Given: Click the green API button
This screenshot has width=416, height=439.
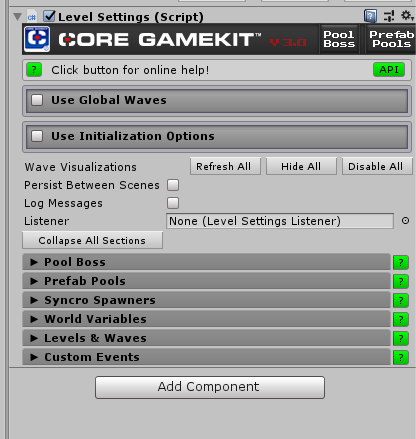Looking at the screenshot, I should 389,70.
